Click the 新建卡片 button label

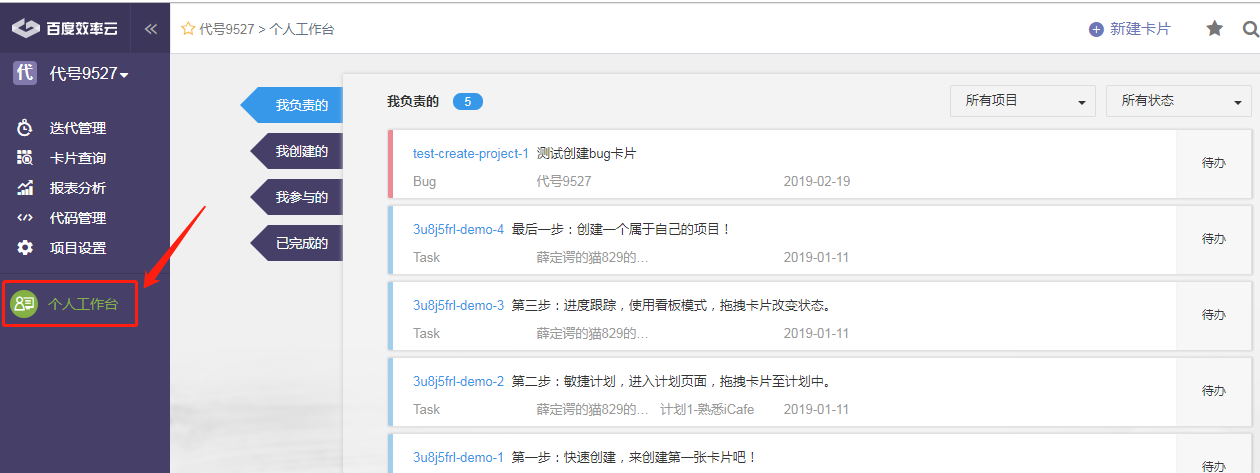pos(1140,29)
